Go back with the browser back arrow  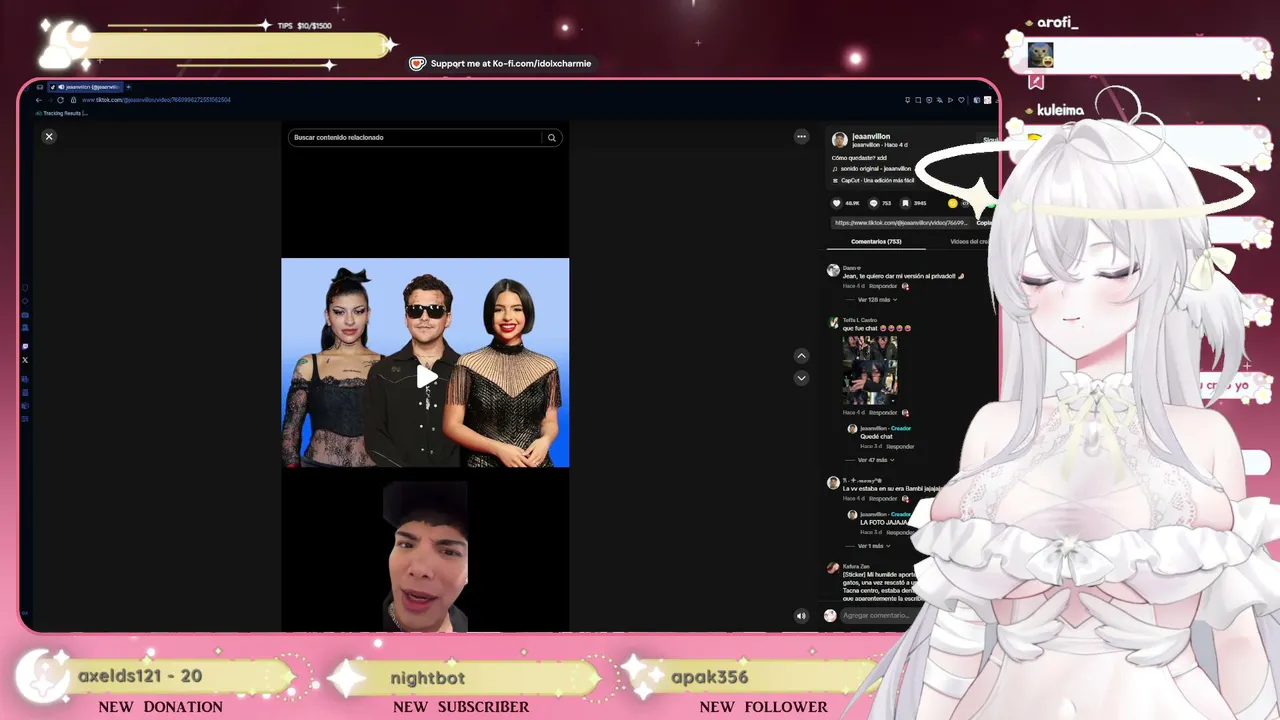pyautogui.click(x=38, y=100)
